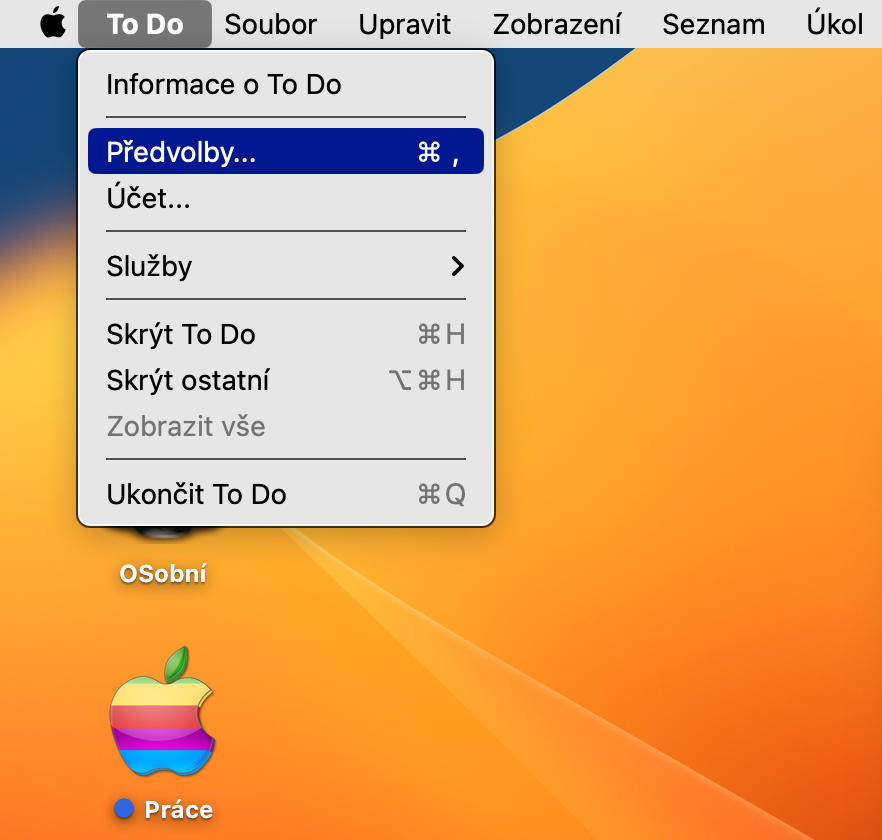Open the Soubor menu
Screen dimensions: 882x840
(271, 24)
